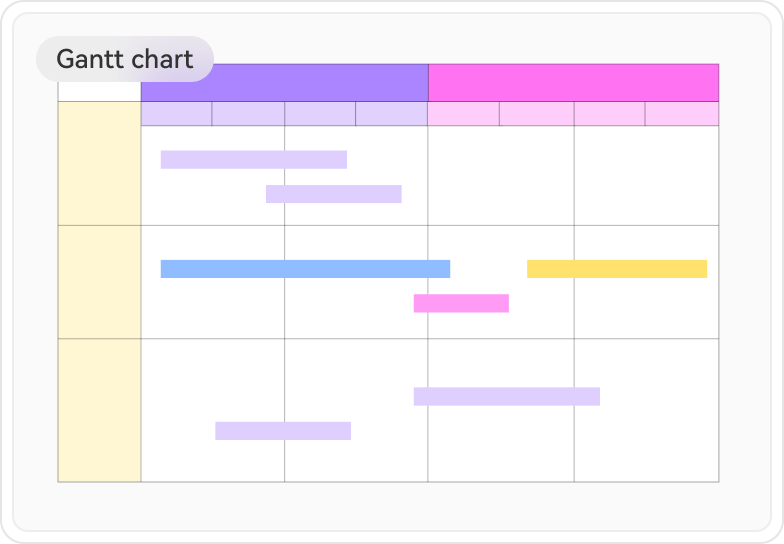784x544 pixels.
Task: Select the first light purple sub-header cell
Action: (x=176, y=114)
